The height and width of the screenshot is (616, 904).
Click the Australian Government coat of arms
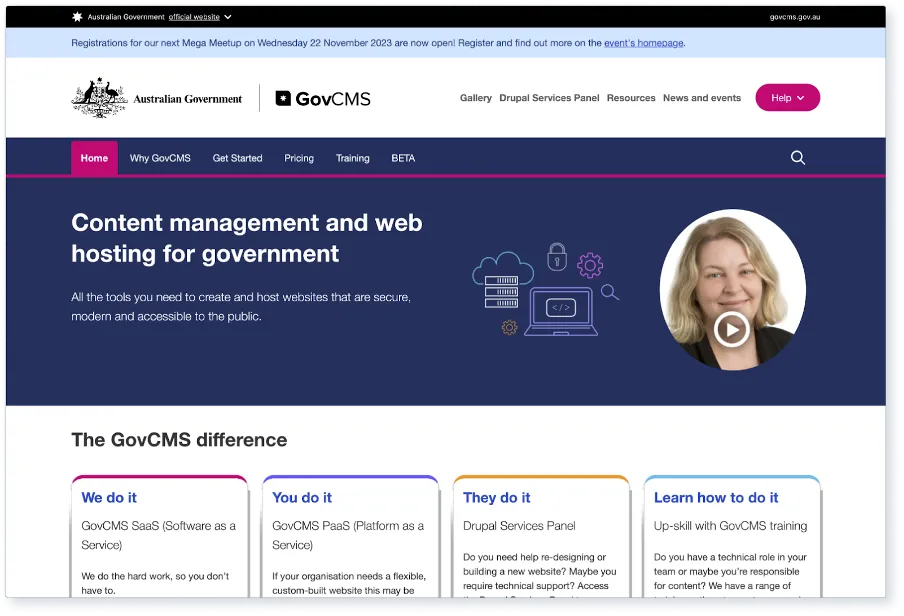(99, 99)
